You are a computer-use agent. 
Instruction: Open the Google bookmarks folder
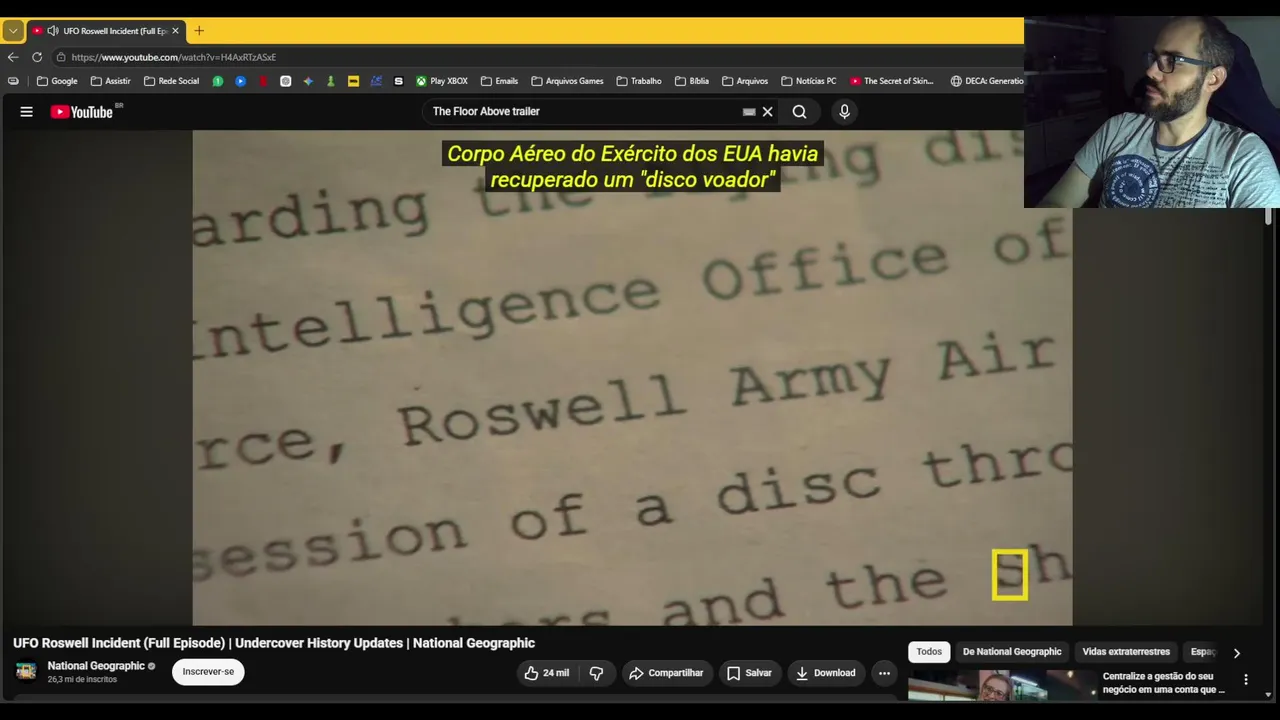[x=57, y=81]
